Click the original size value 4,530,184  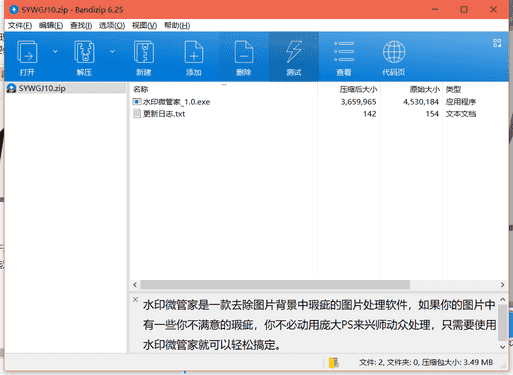(421, 102)
